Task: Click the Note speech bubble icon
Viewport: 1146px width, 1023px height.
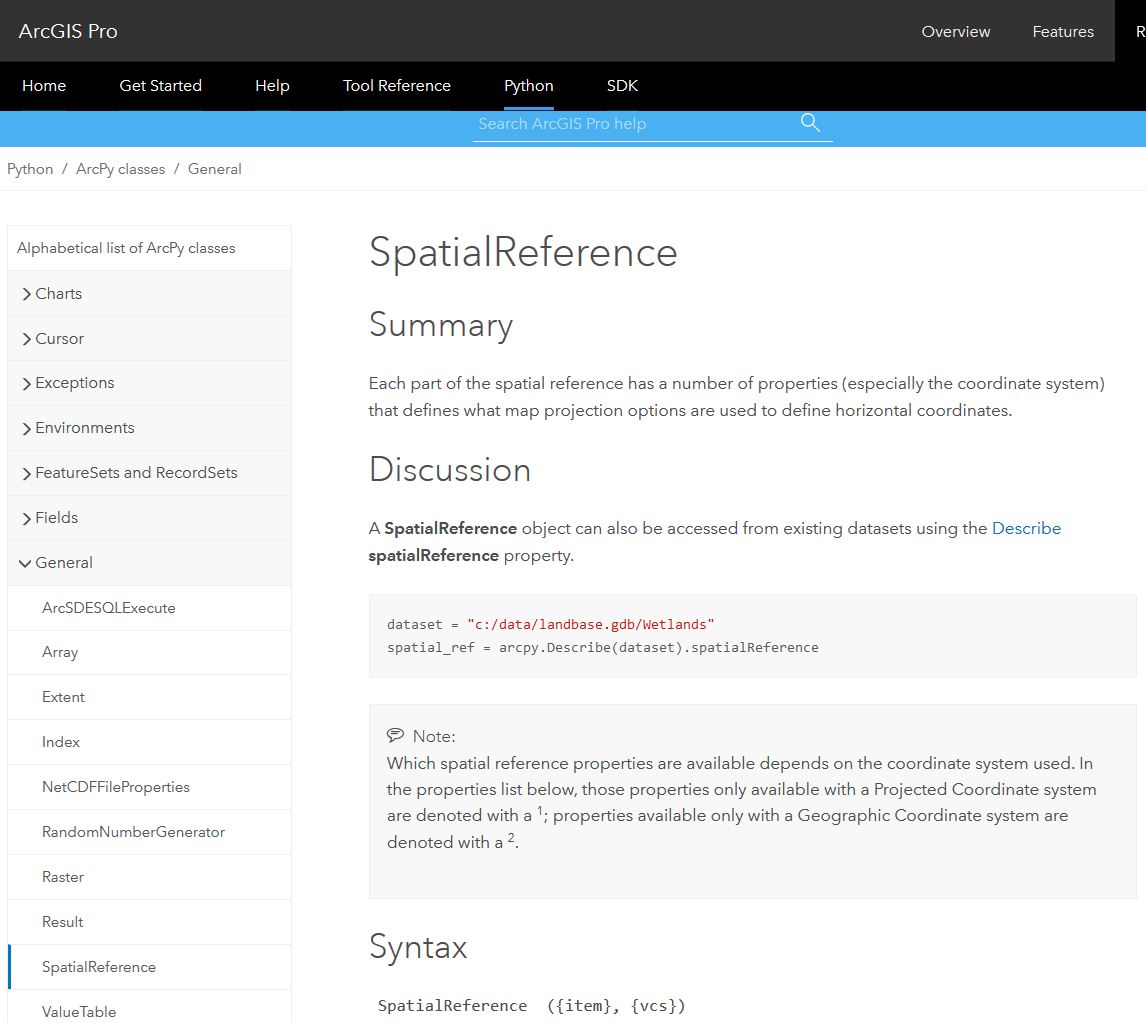Action: 395,735
